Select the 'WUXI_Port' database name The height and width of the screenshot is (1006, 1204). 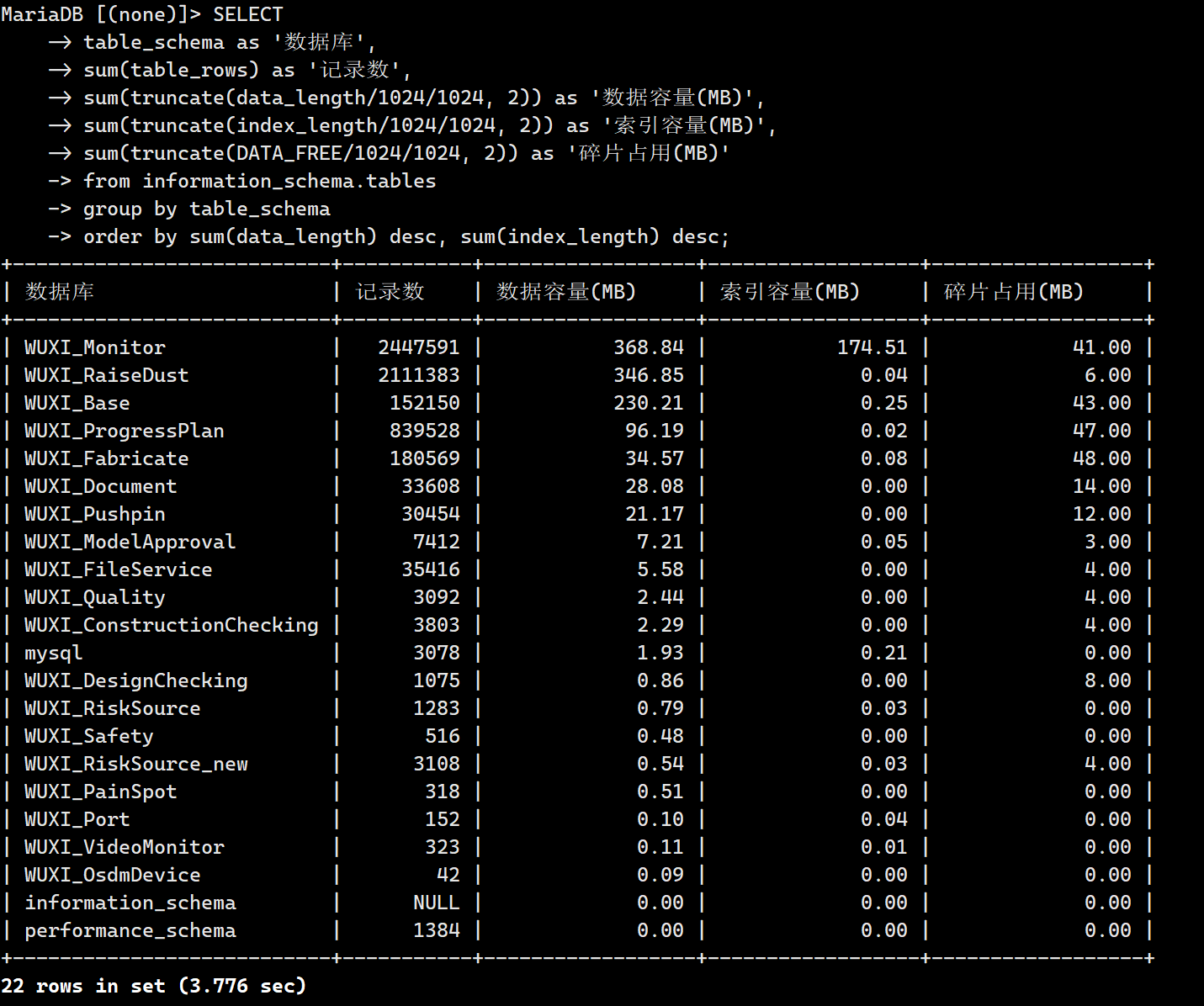pyautogui.click(x=77, y=819)
